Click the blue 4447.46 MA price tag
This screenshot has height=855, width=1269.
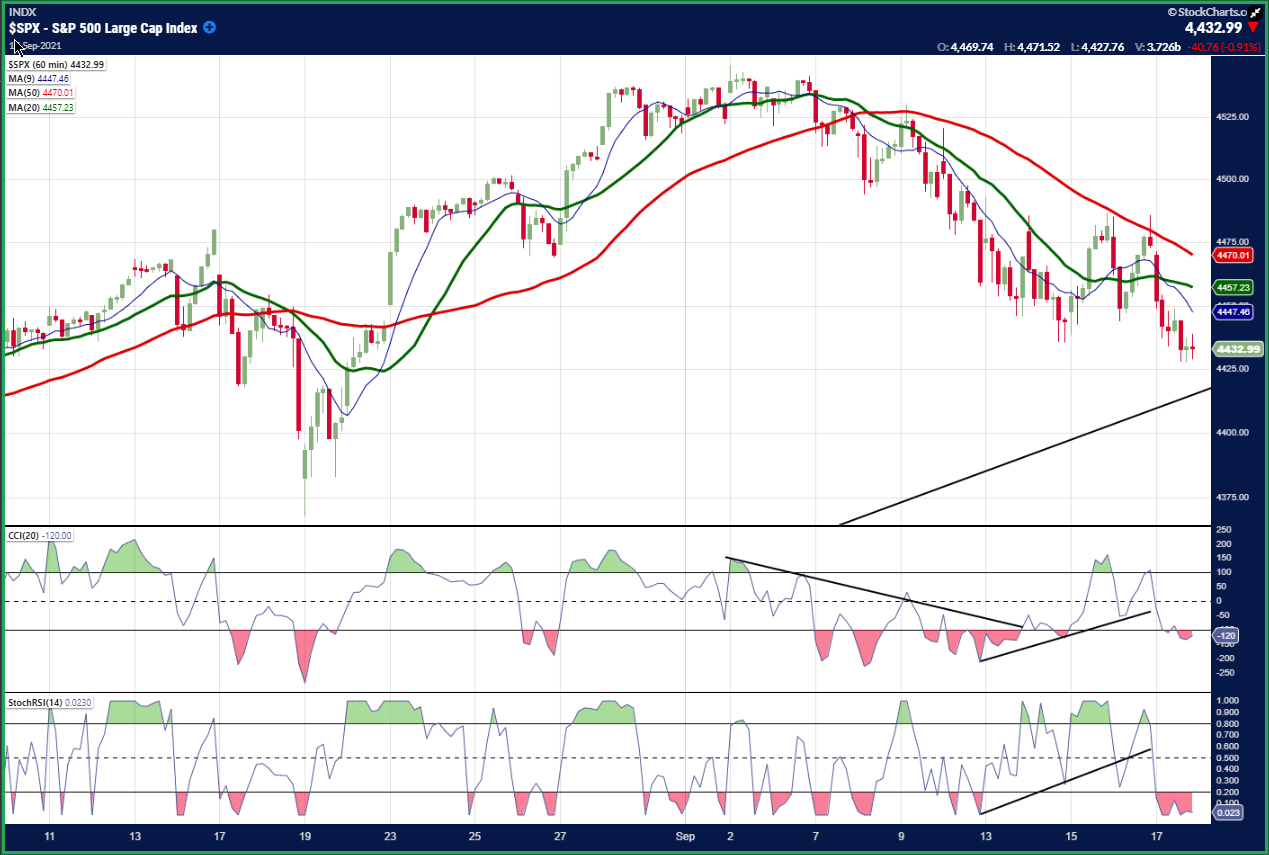pos(1234,312)
